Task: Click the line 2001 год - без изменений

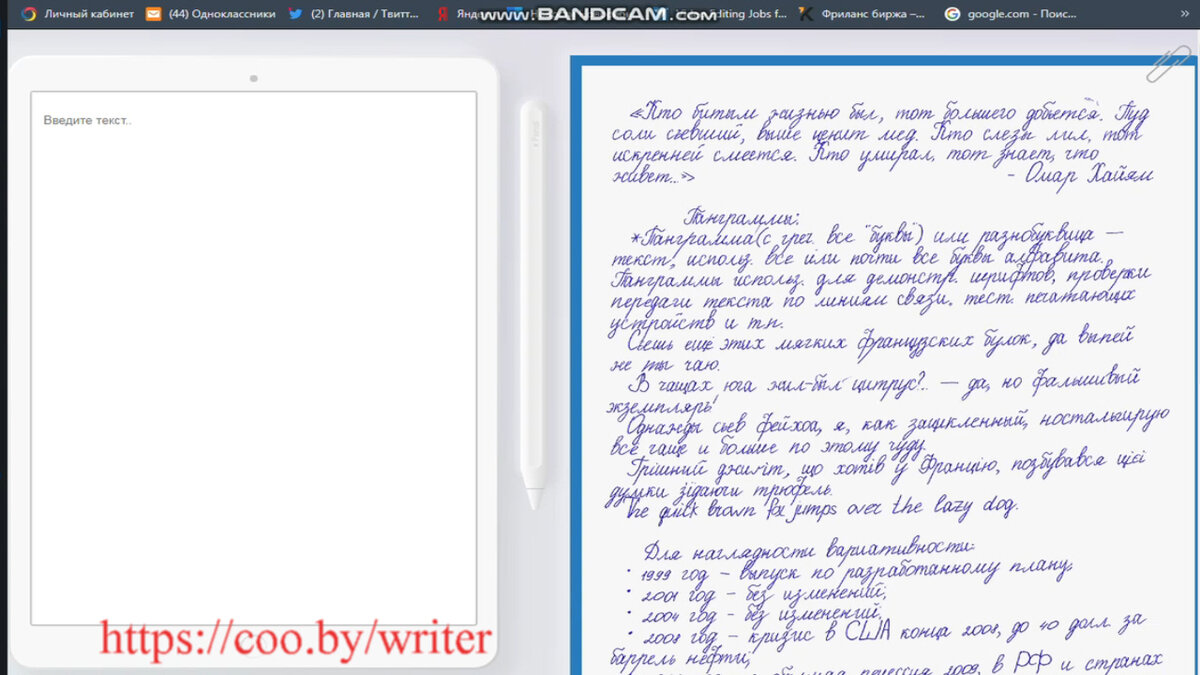Action: tap(764, 594)
